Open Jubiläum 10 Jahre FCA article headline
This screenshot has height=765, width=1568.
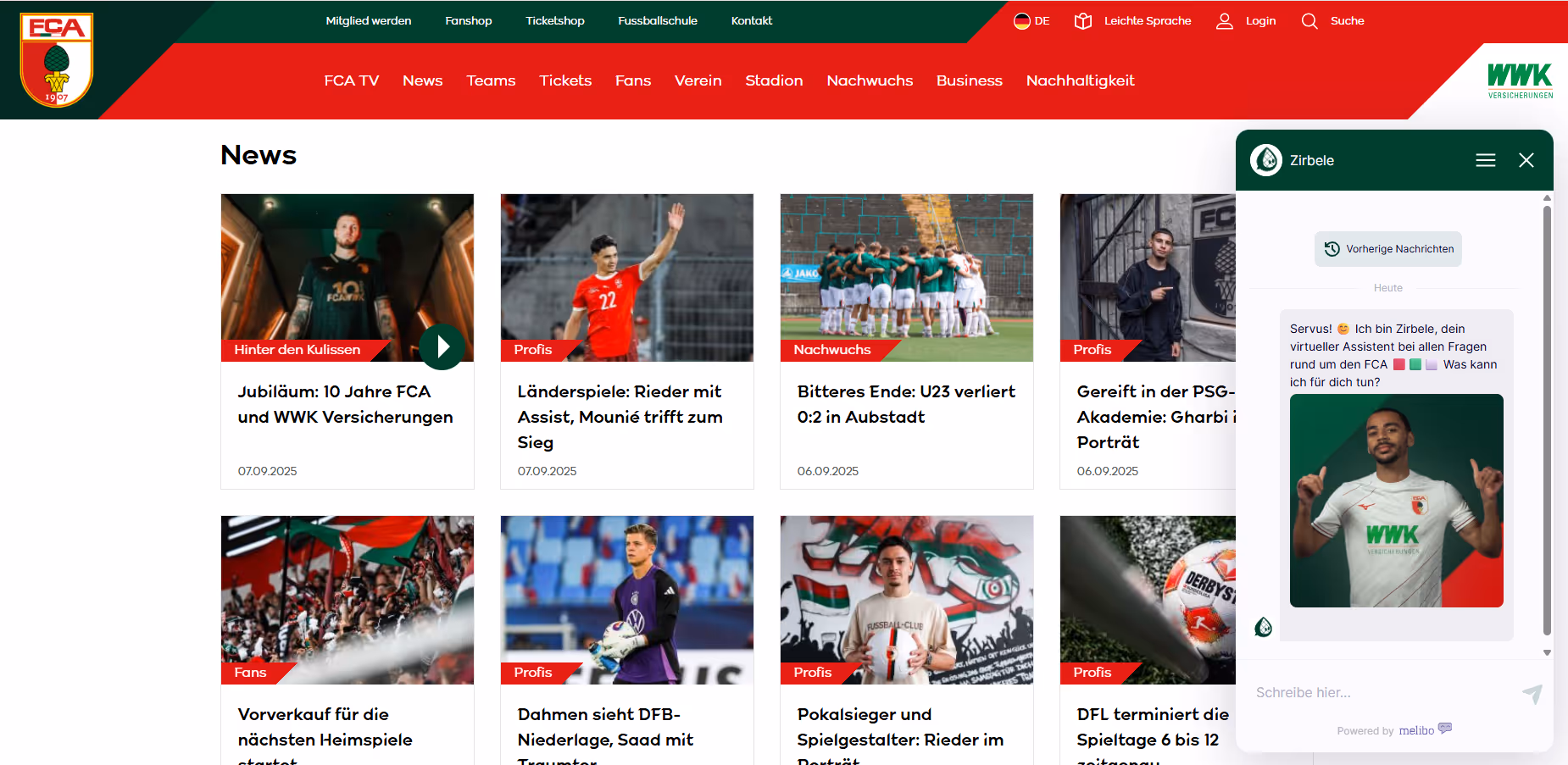tap(346, 404)
